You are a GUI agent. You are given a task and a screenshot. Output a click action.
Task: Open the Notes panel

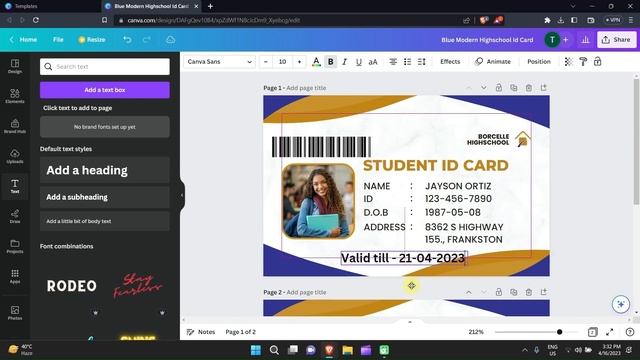click(200, 332)
